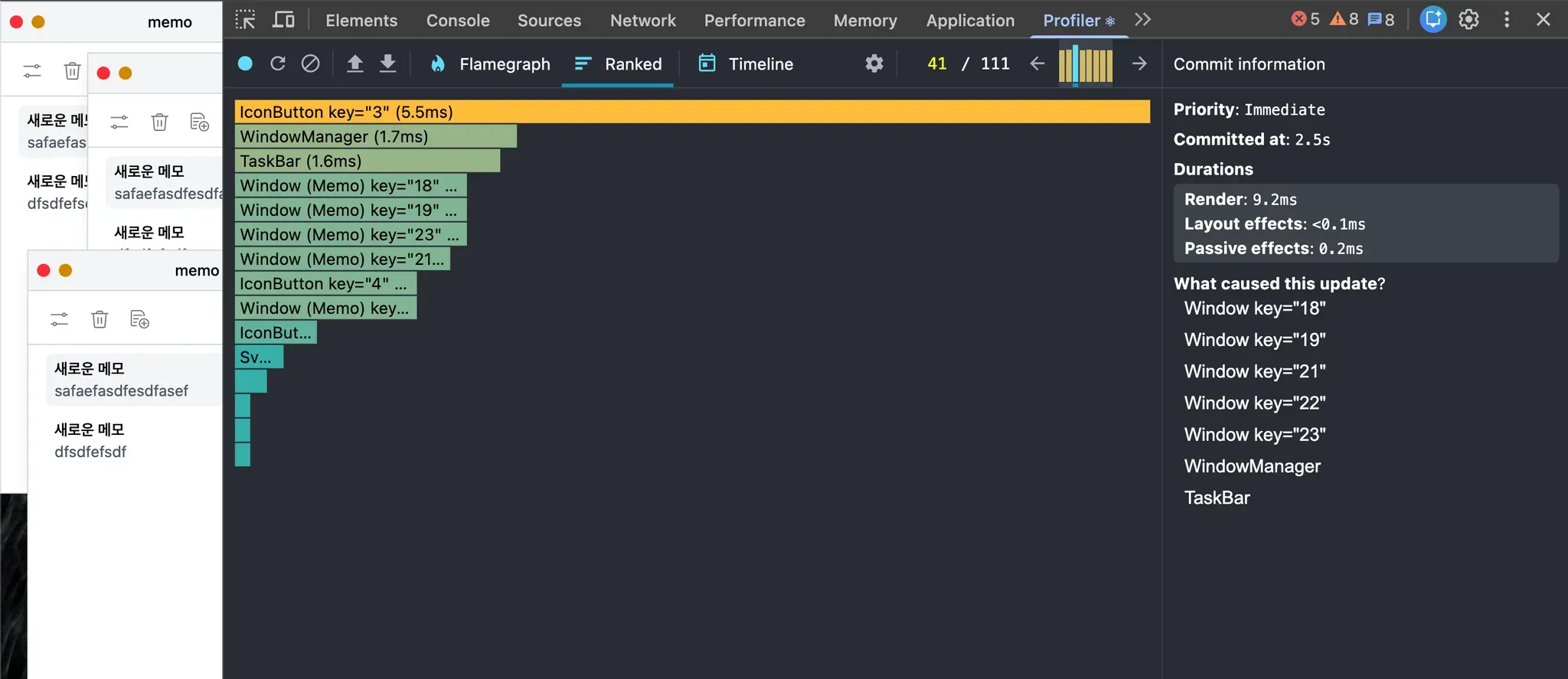Select the truncated IconBut... bar

(276, 332)
